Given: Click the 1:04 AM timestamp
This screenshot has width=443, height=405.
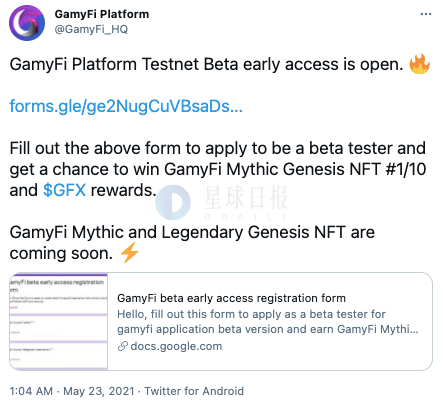Looking at the screenshot, I should tap(31, 391).
